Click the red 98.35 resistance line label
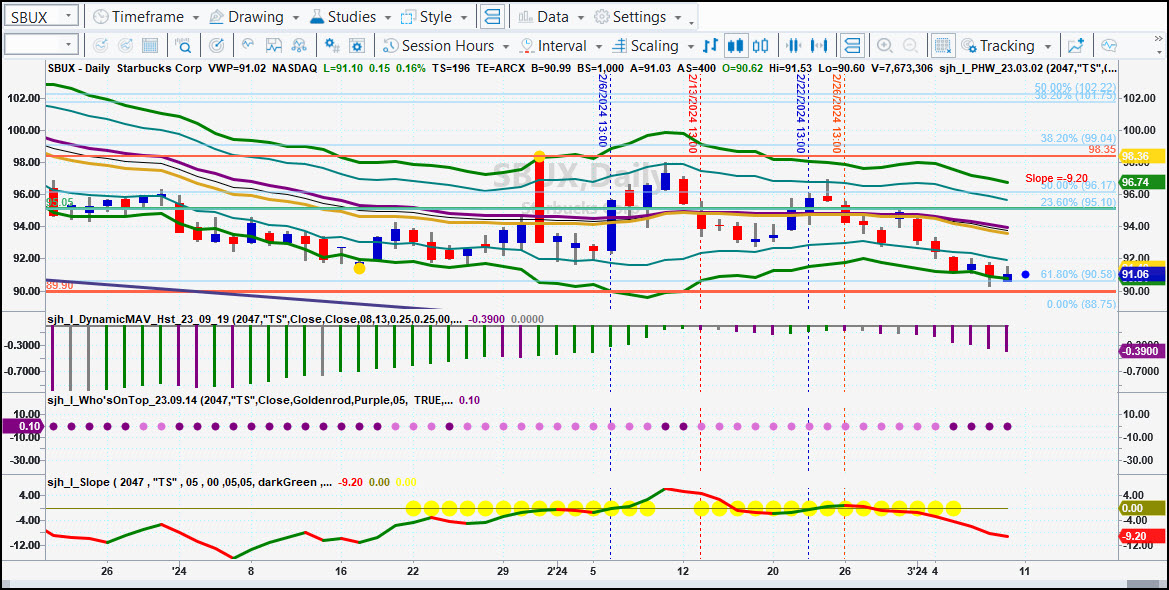The height and width of the screenshot is (590, 1169). click(x=1100, y=149)
